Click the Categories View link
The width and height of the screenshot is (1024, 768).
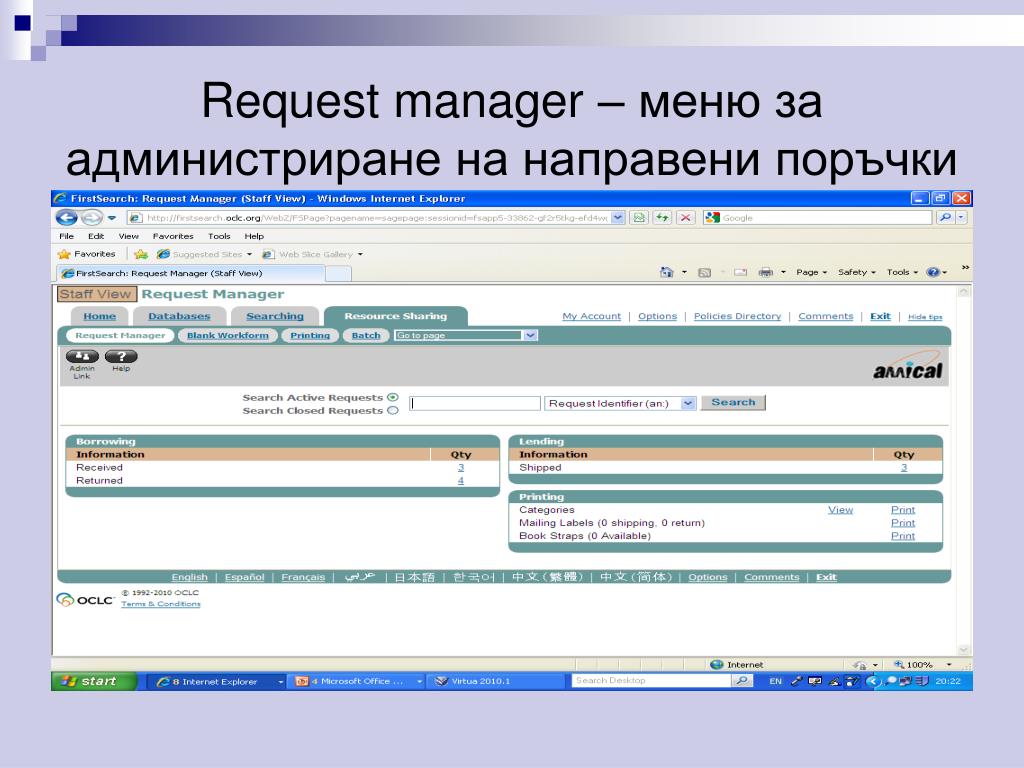[840, 510]
